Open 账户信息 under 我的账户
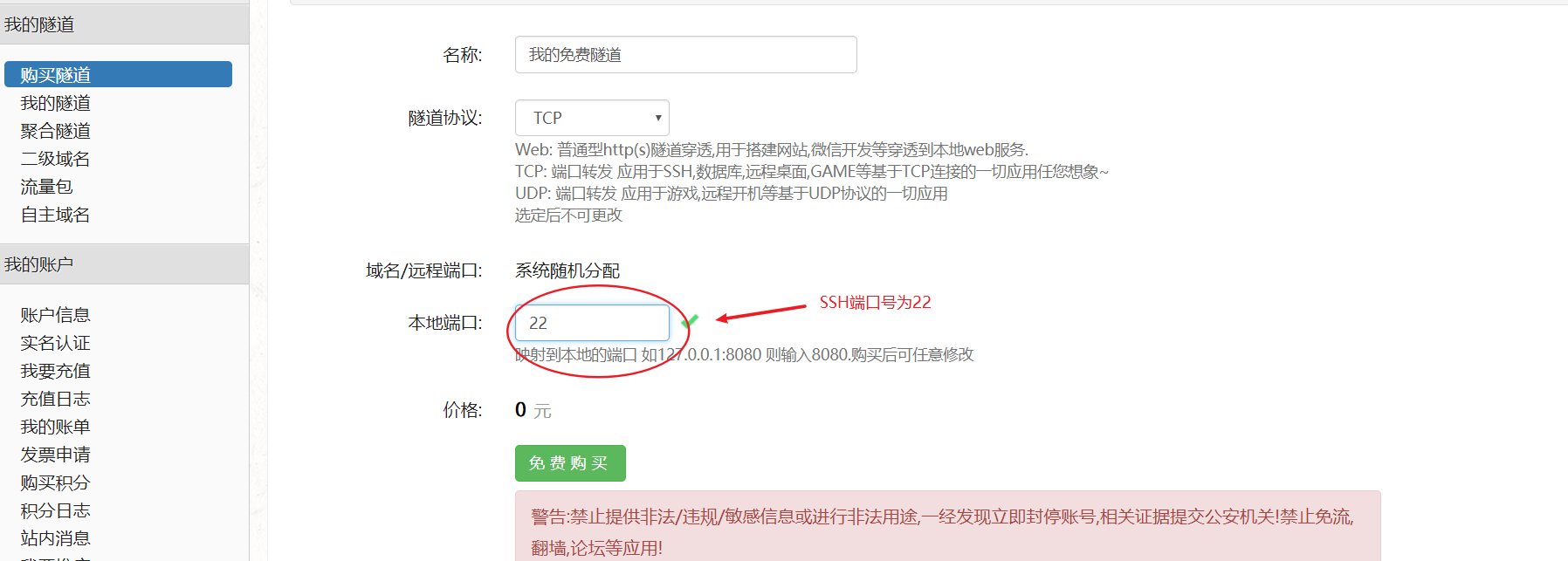The height and width of the screenshot is (561, 1568). click(x=56, y=315)
